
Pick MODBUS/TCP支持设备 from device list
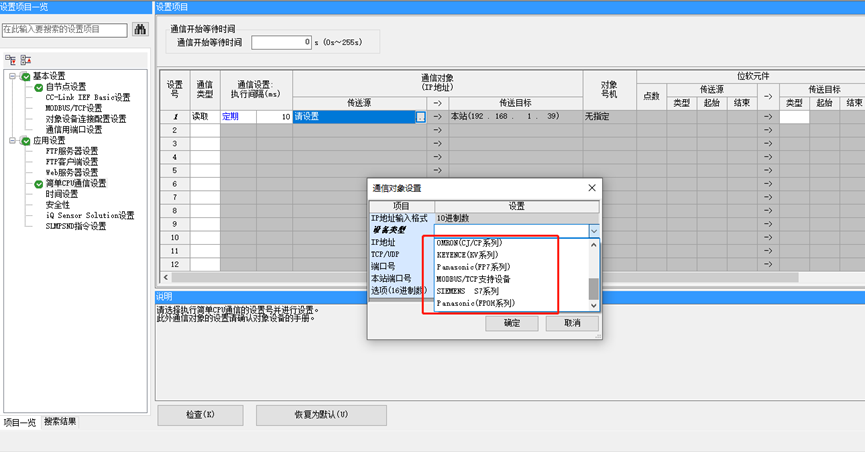[480, 279]
